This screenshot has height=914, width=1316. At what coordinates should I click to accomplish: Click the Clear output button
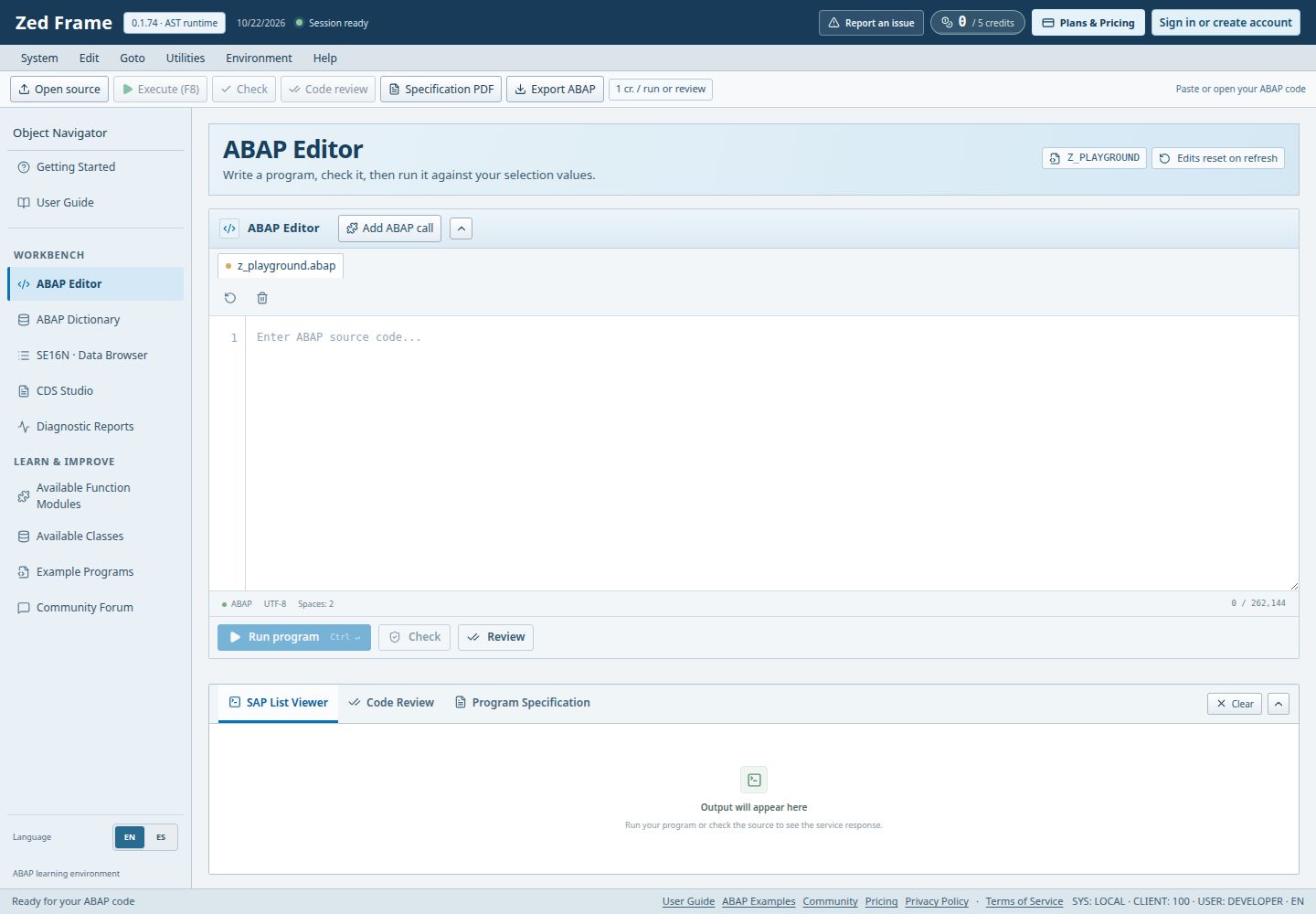point(1235,704)
